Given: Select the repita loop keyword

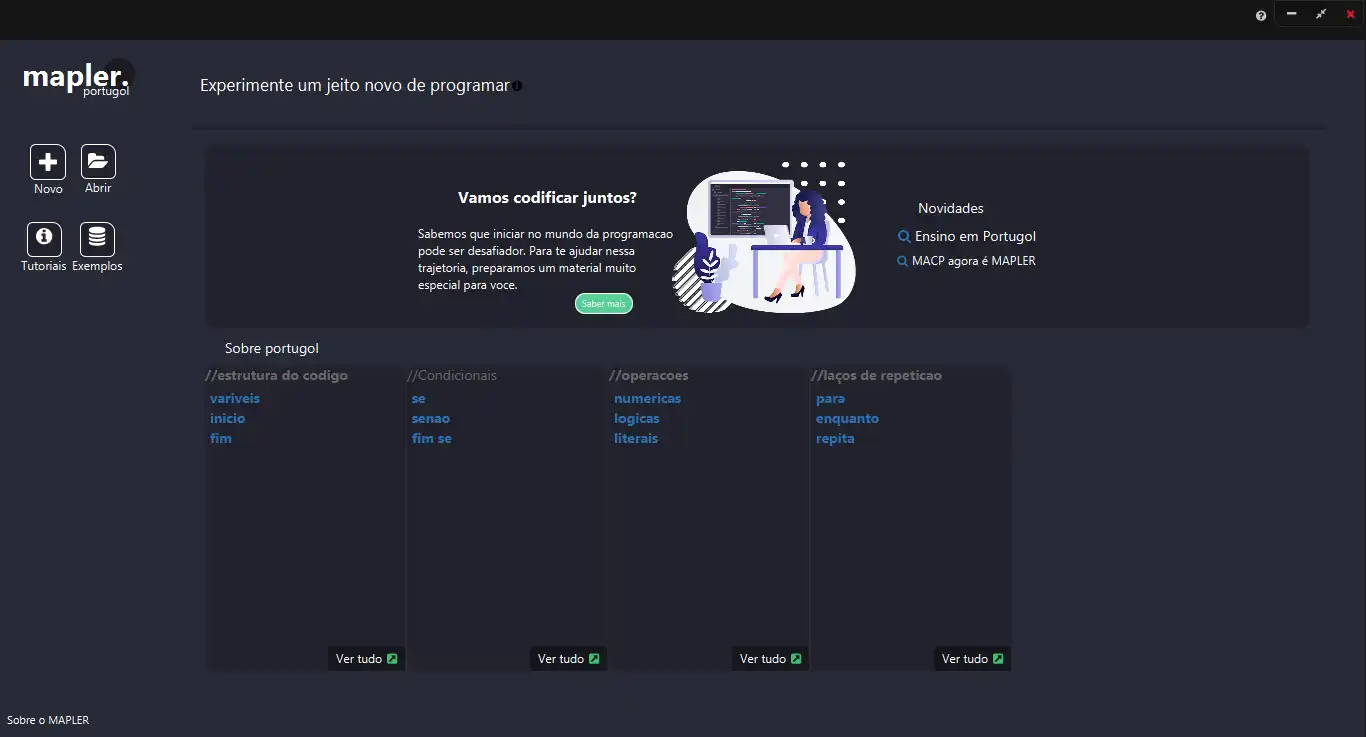Looking at the screenshot, I should tap(835, 438).
